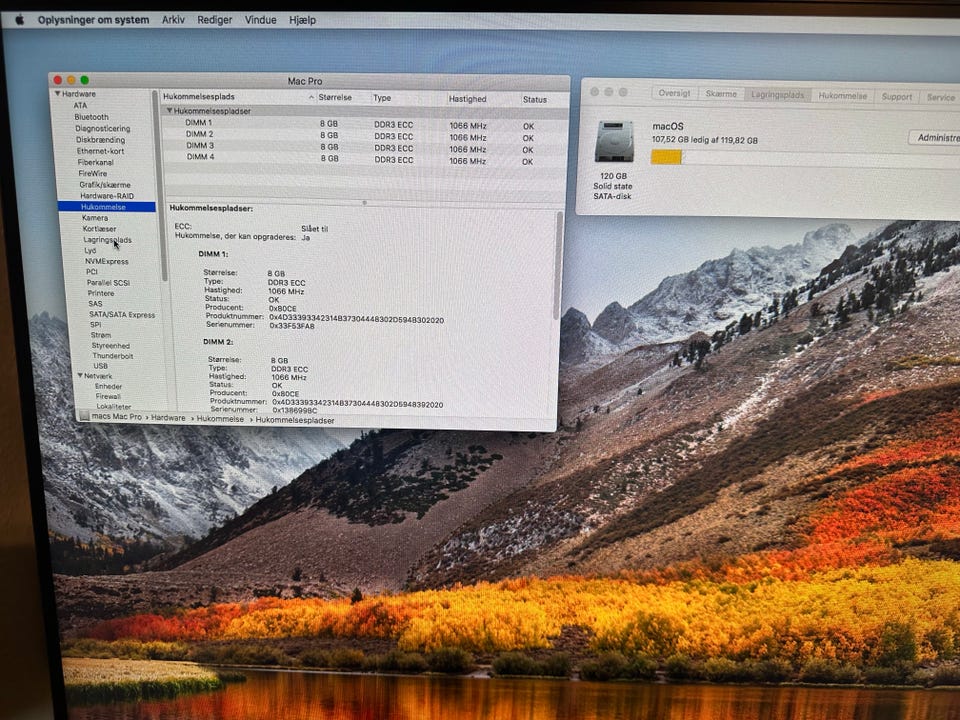Open the Hjælp menu
Screen dimensions: 960x720
point(302,20)
